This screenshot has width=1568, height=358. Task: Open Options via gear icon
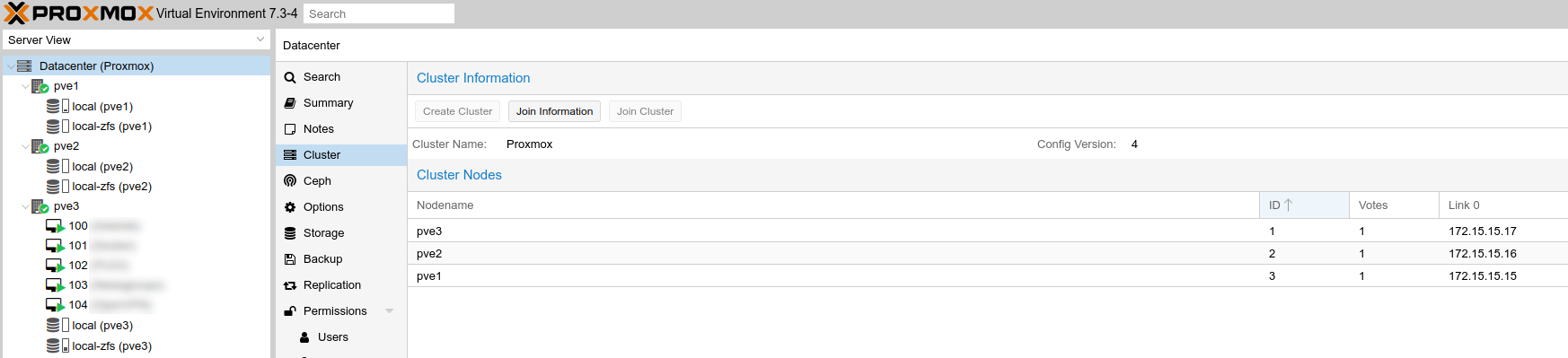[x=290, y=206]
